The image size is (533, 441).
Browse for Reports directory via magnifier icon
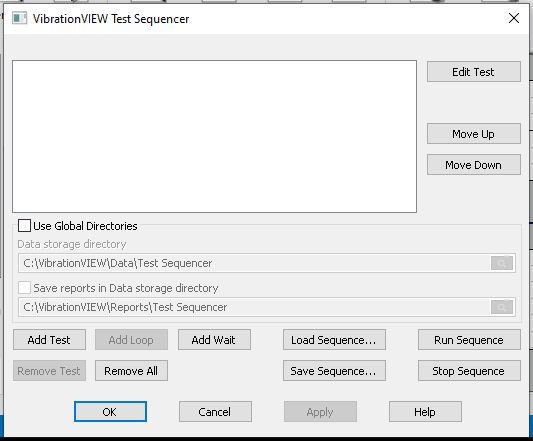coord(502,307)
